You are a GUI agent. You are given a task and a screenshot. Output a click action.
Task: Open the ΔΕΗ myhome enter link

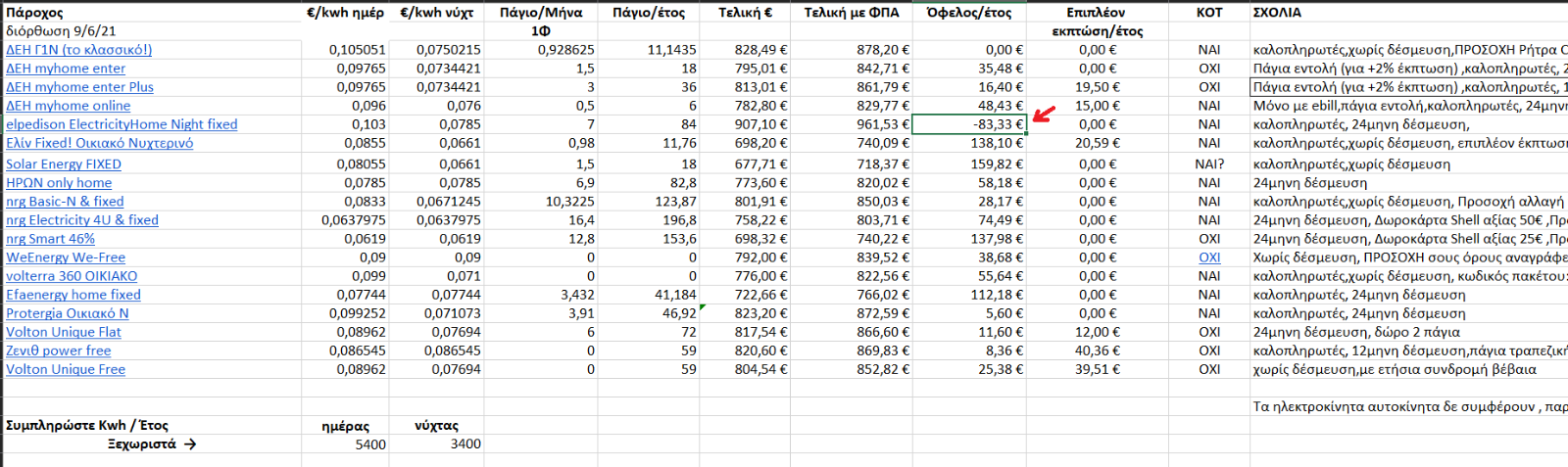(66, 69)
